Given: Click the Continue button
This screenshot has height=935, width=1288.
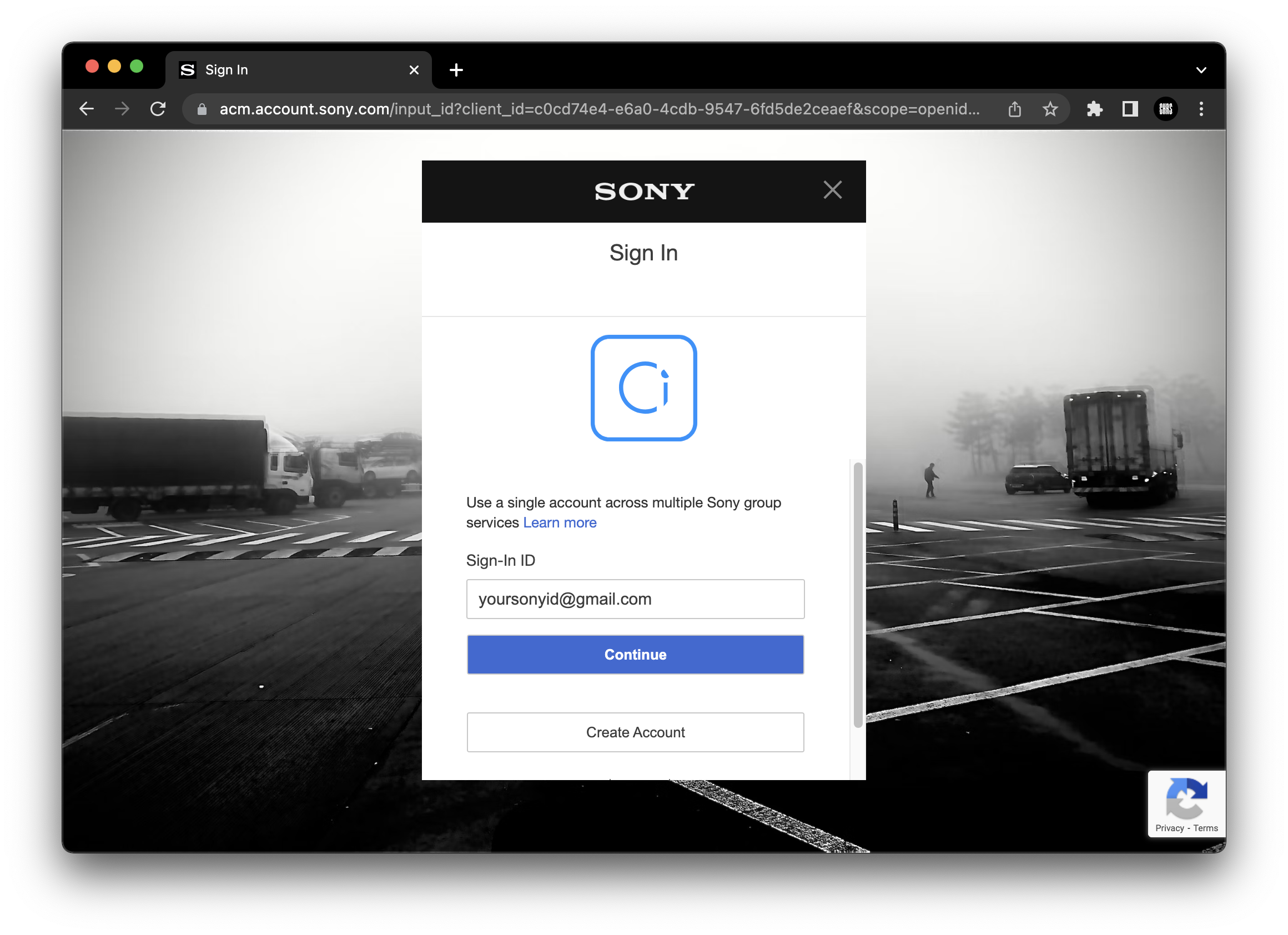Looking at the screenshot, I should 635,655.
